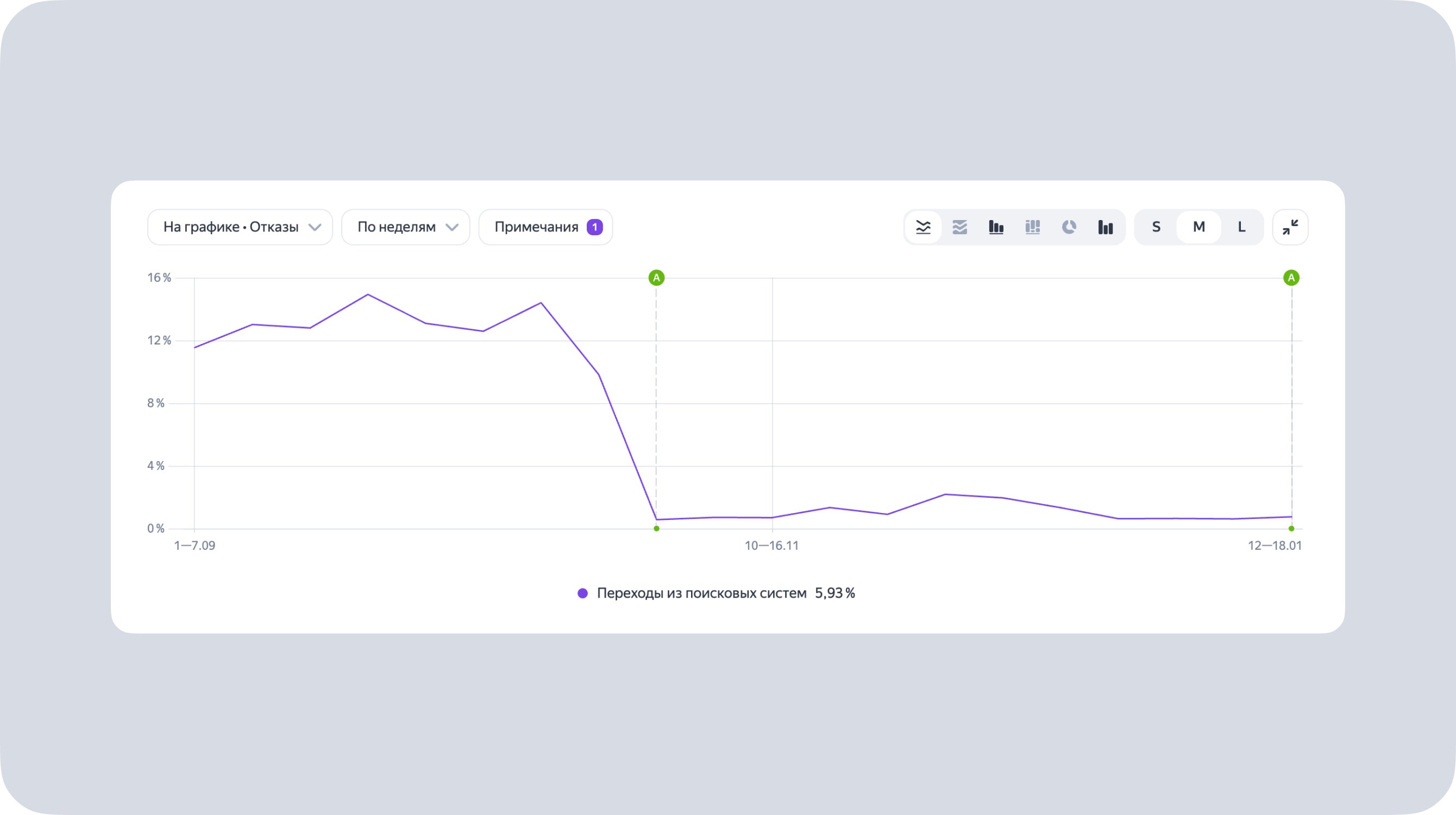Click the purple notes count badge
1456x815 pixels.
point(594,227)
